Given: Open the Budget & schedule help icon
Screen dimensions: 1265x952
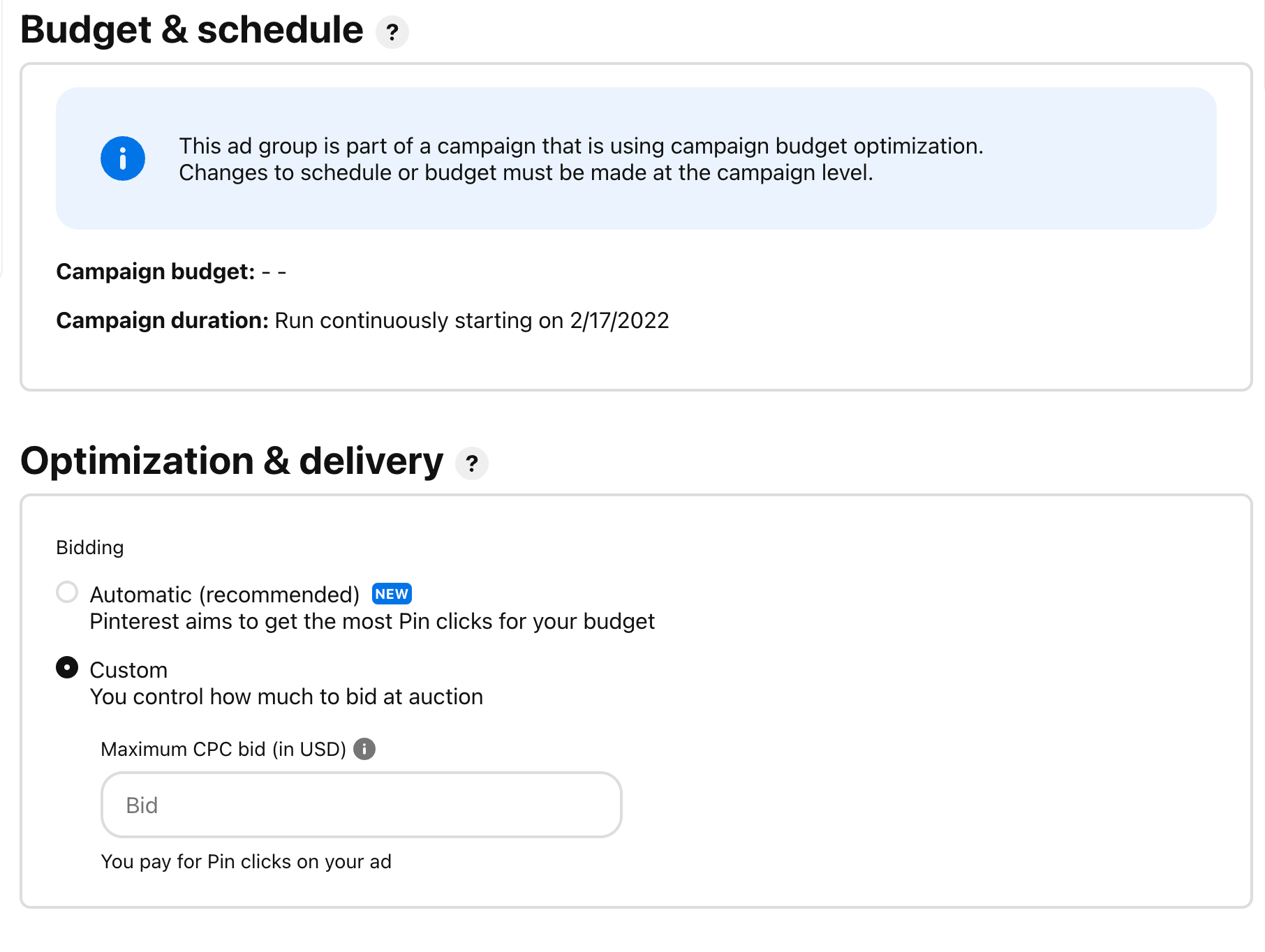Looking at the screenshot, I should coord(392,32).
